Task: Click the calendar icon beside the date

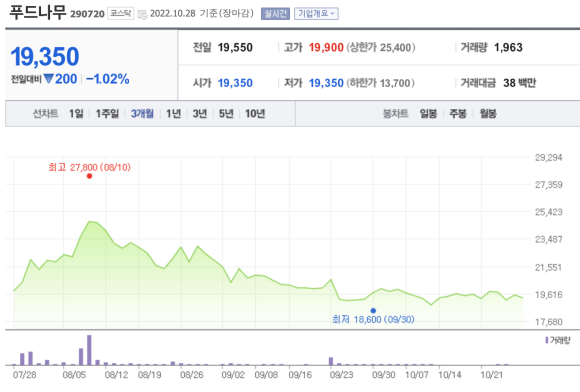Action: pos(142,14)
